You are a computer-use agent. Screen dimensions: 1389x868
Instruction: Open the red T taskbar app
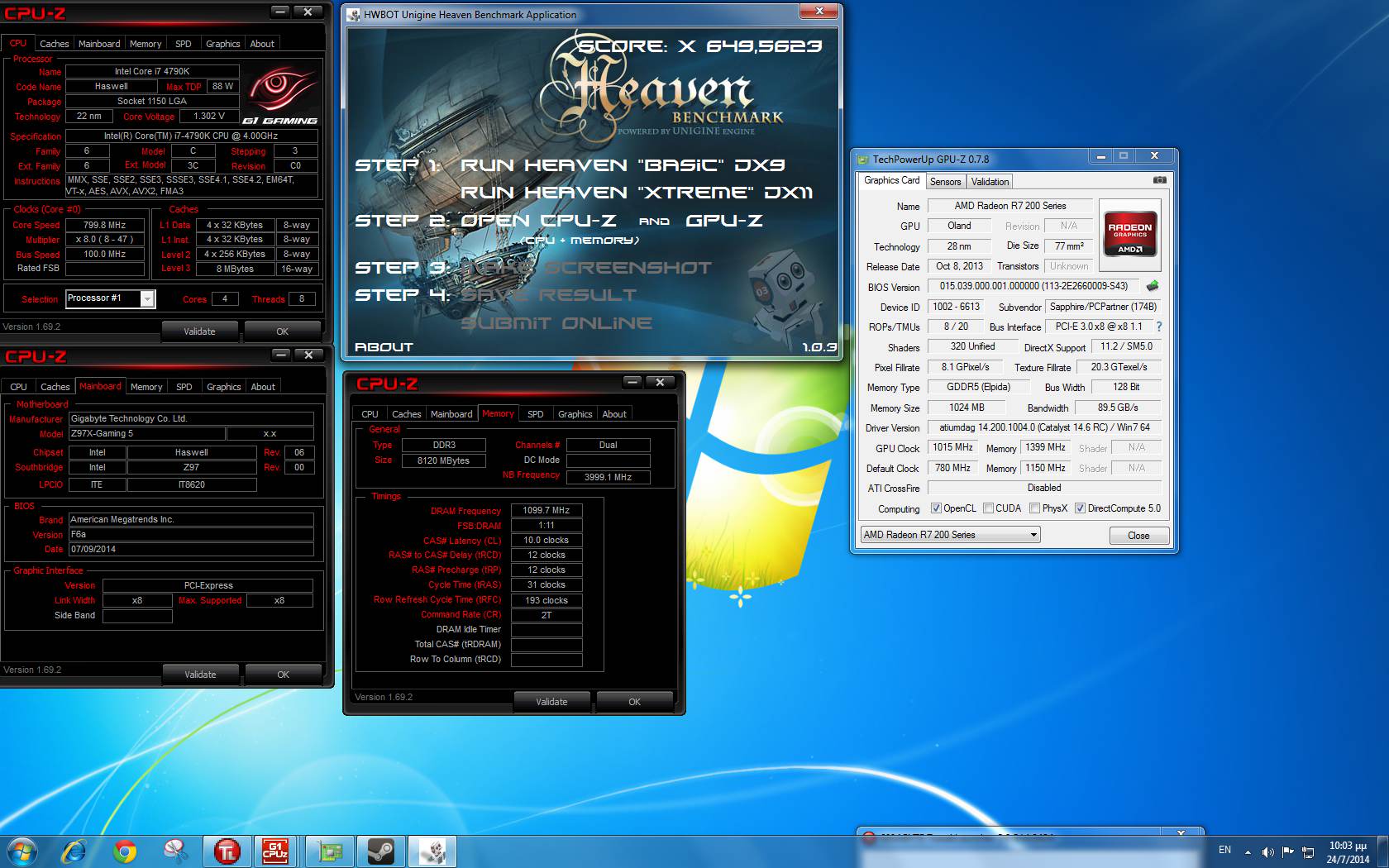click(x=227, y=851)
